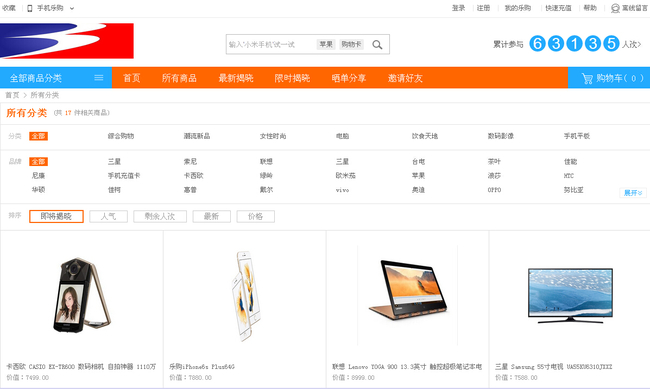
Task: Click the hamburger icon beside 全部商品分类
Action: (99, 78)
